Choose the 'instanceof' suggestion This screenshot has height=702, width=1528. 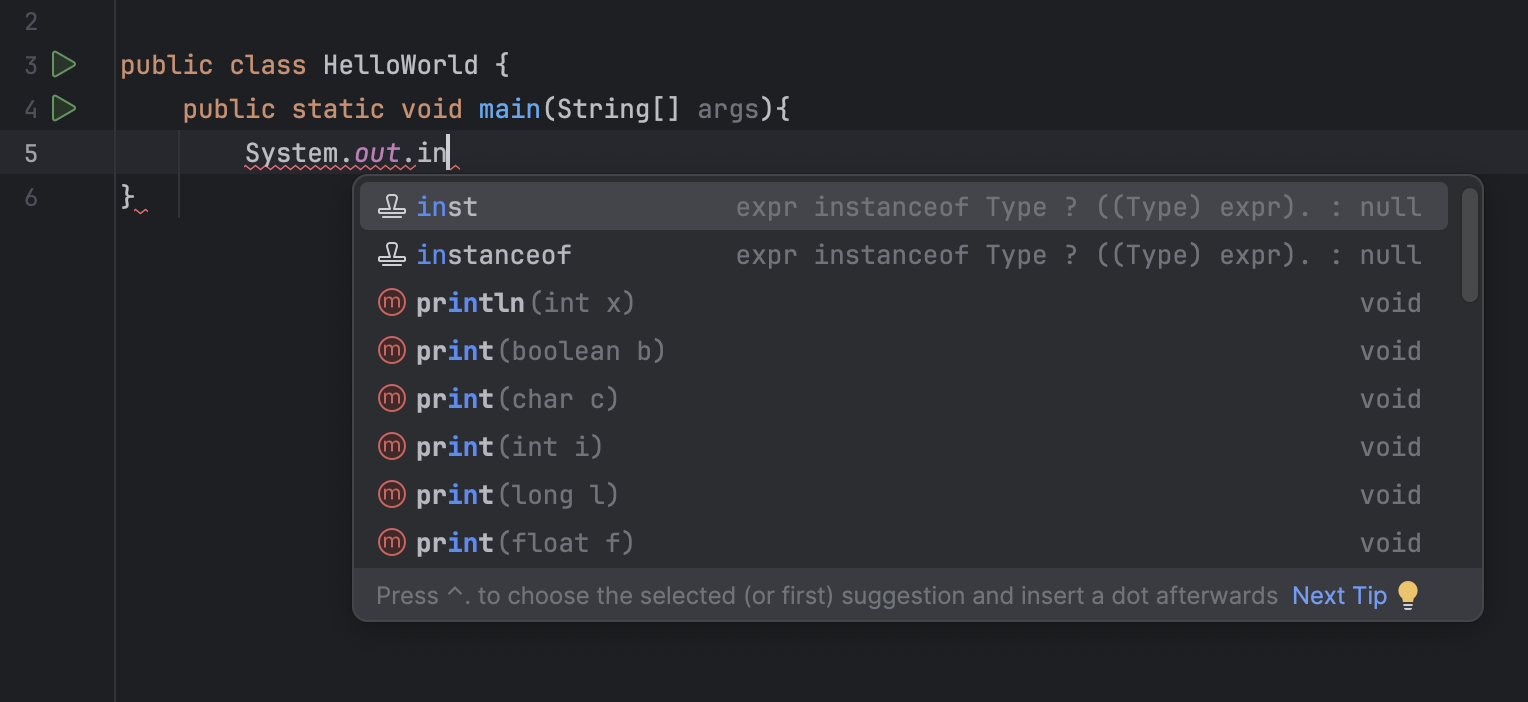[x=494, y=254]
